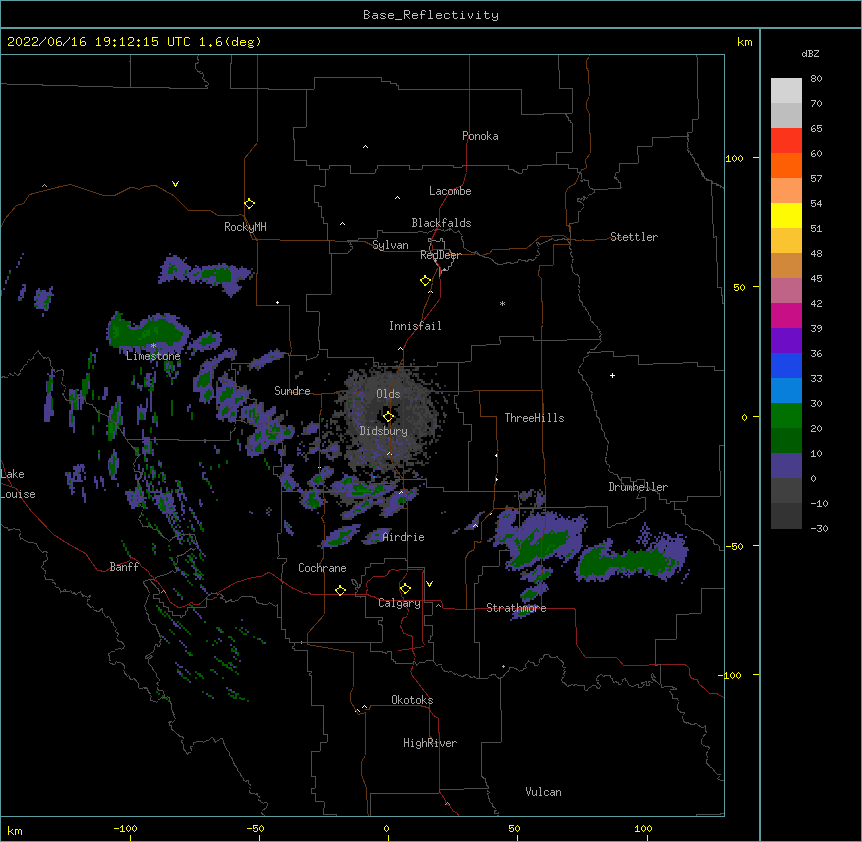
Task: Click the yellow diamond marker above Calgary label
Action: [x=405, y=588]
